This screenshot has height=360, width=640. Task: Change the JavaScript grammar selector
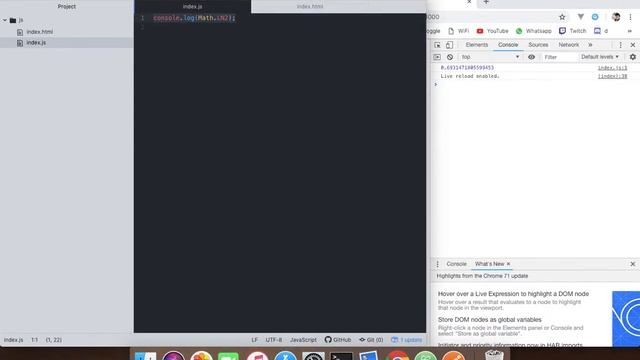coord(303,340)
